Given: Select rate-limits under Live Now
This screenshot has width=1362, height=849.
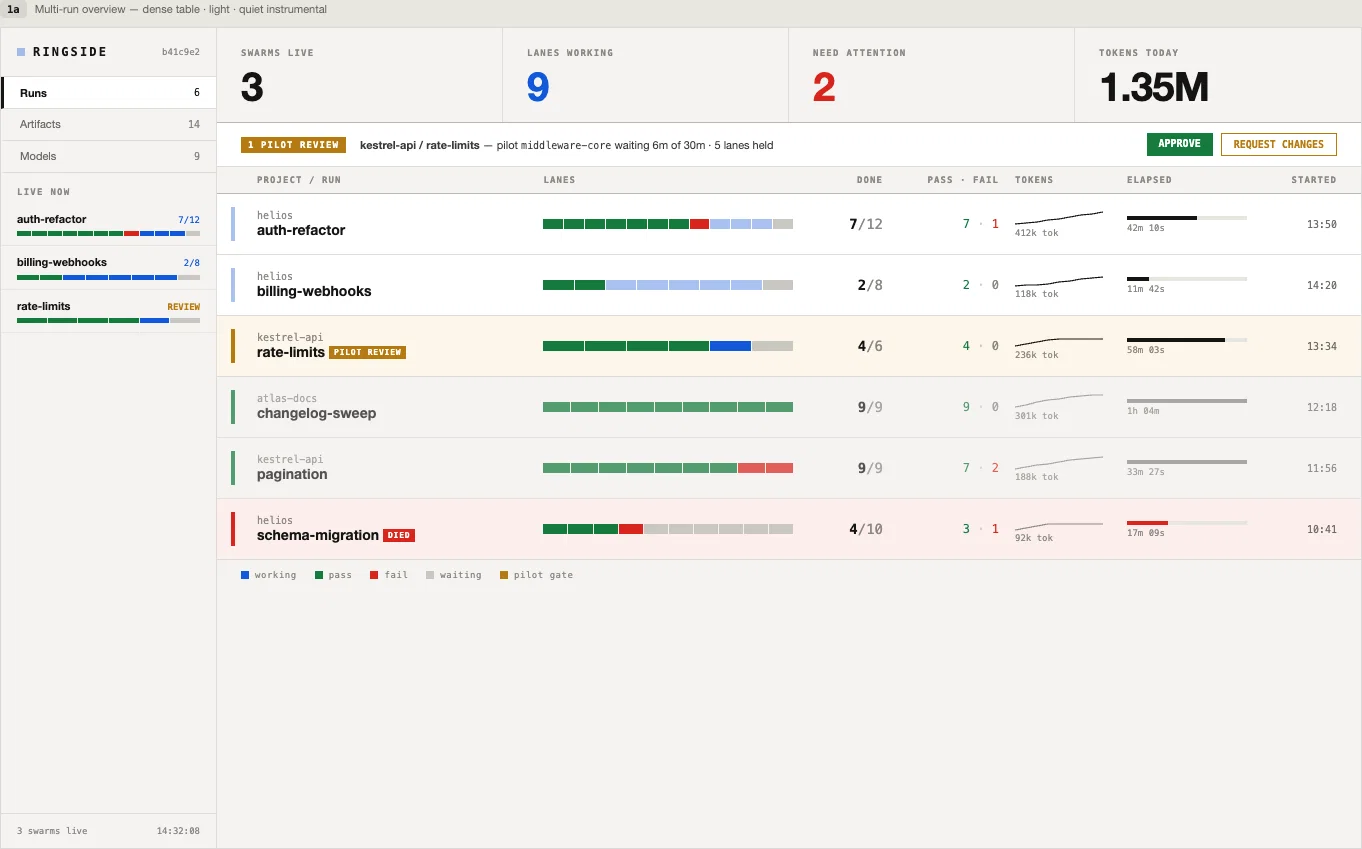Looking at the screenshot, I should tap(108, 312).
